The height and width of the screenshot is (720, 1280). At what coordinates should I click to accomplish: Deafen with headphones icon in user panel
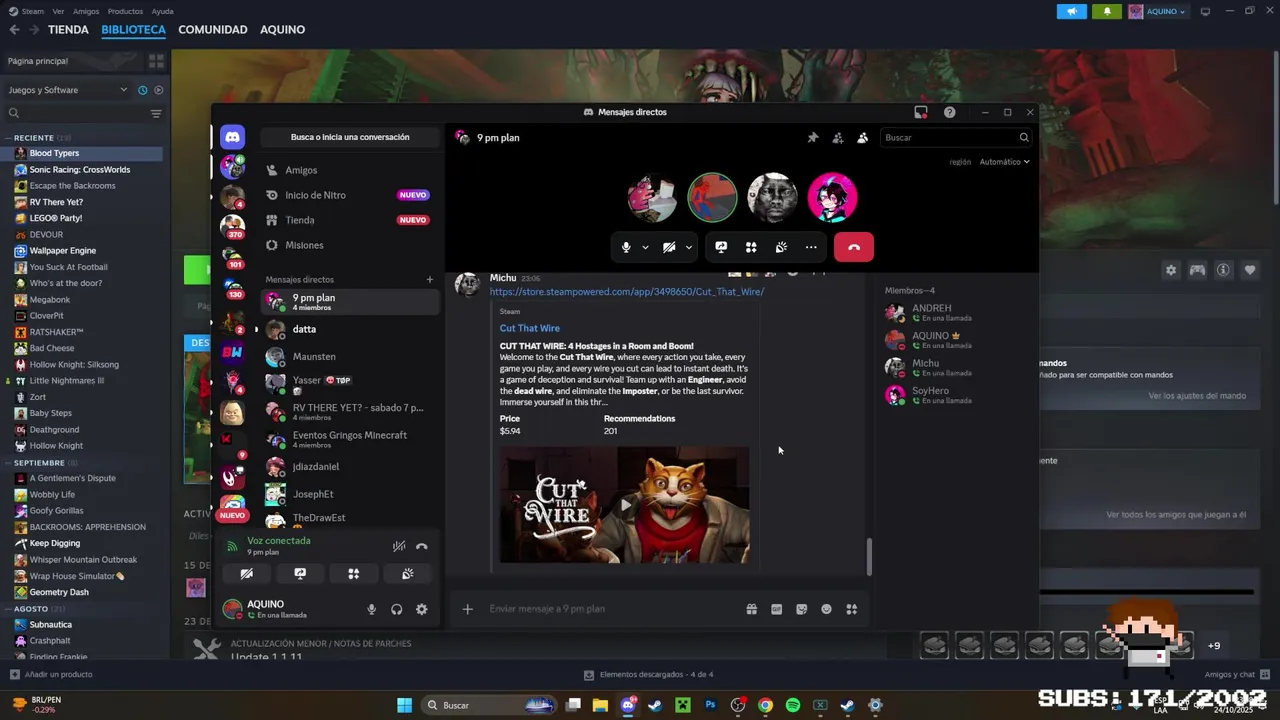pos(397,609)
